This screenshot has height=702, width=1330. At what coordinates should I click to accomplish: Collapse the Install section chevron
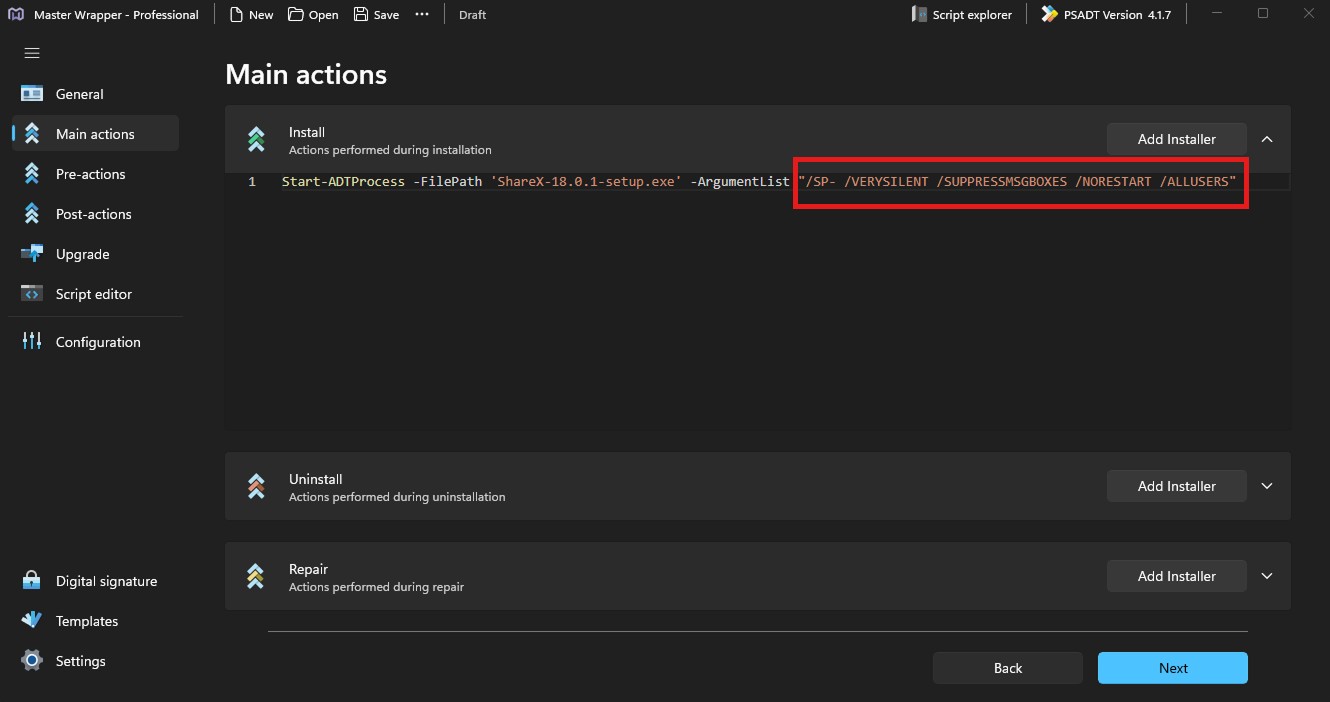tap(1267, 139)
